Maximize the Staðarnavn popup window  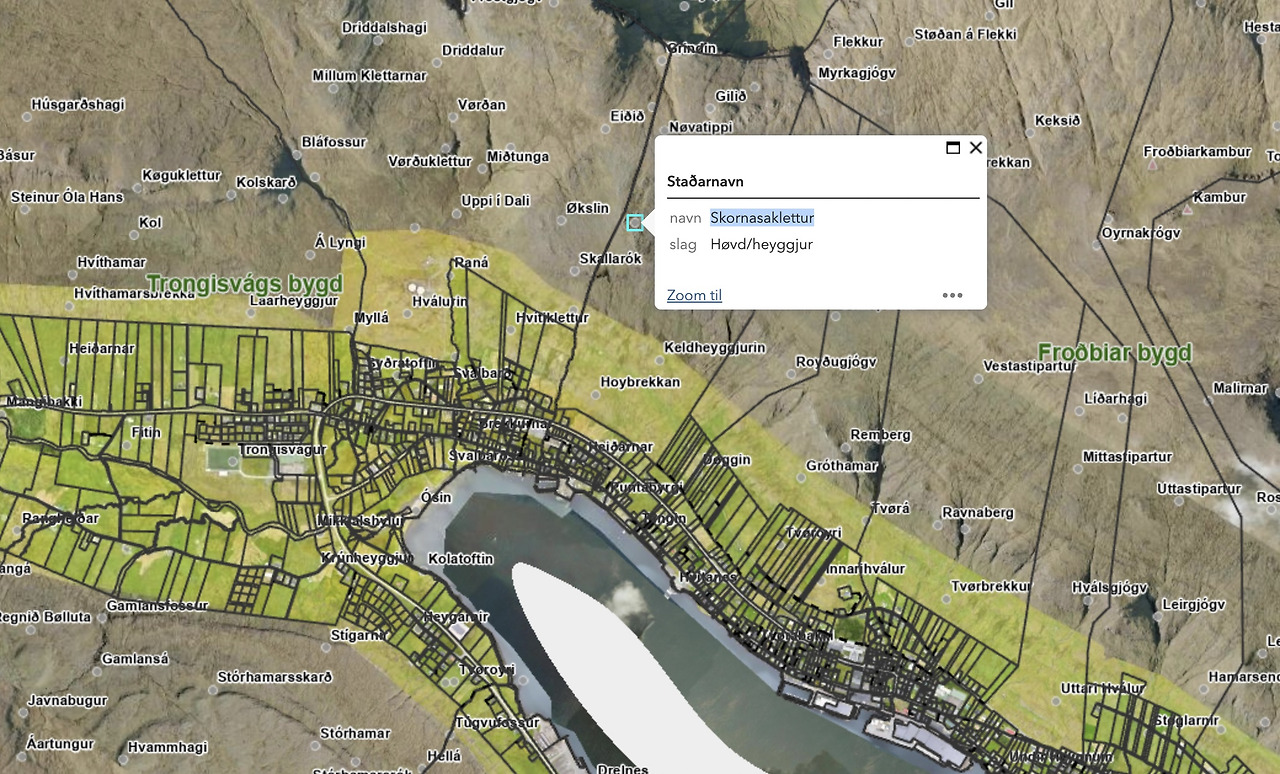pyautogui.click(x=953, y=148)
